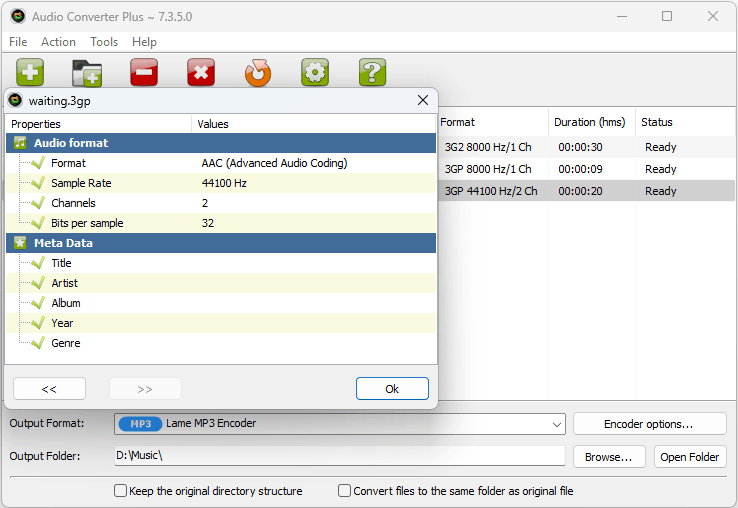Click the check icon next to Sample Rate
The width and height of the screenshot is (738, 508).
38,183
